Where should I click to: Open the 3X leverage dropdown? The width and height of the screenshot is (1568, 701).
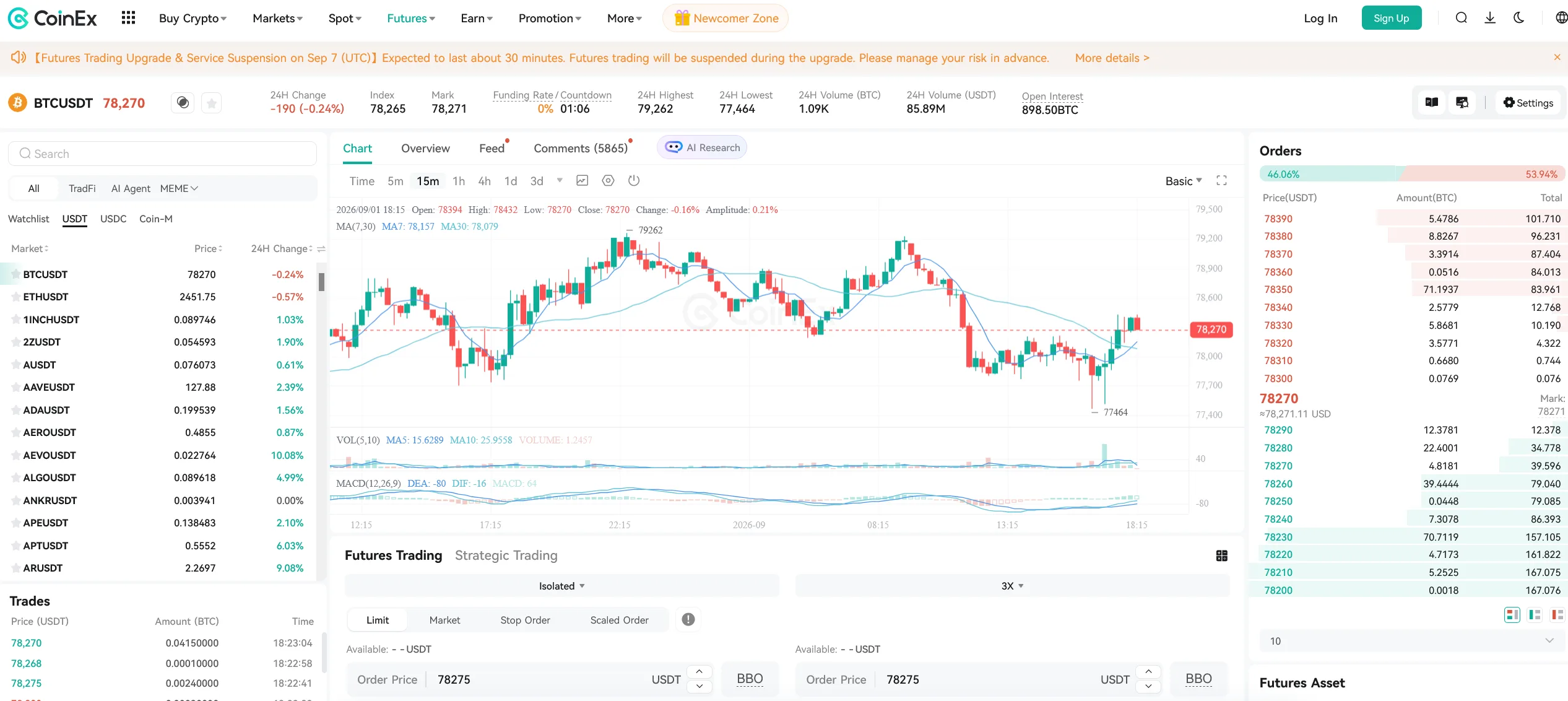click(1012, 586)
